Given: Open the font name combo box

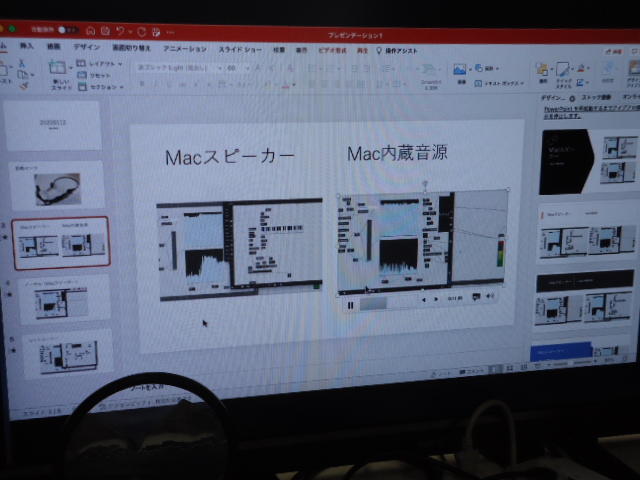Looking at the screenshot, I should [179, 68].
